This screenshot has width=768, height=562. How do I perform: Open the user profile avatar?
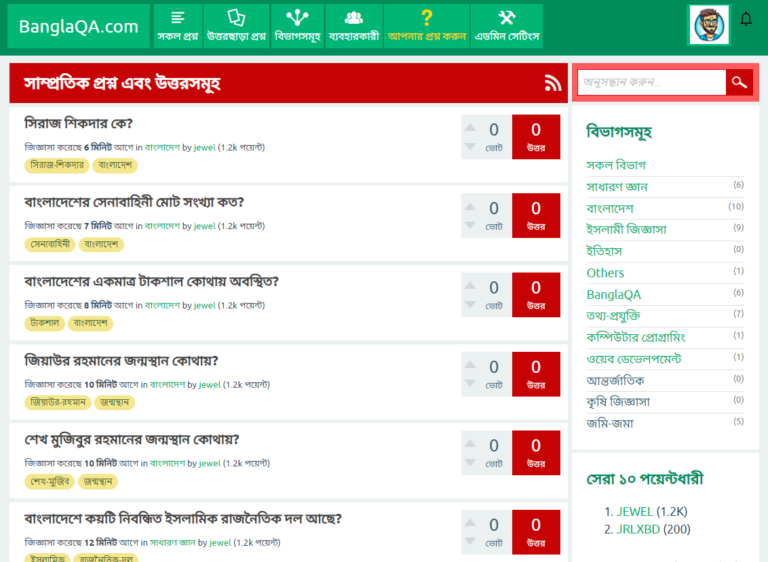709,25
